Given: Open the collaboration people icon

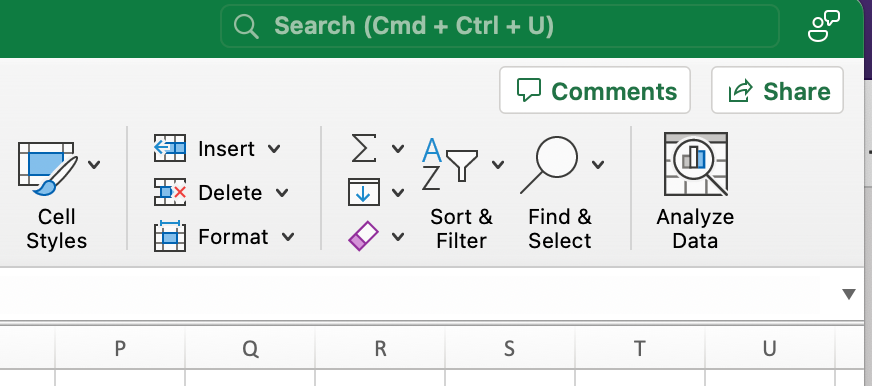Looking at the screenshot, I should (x=824, y=26).
